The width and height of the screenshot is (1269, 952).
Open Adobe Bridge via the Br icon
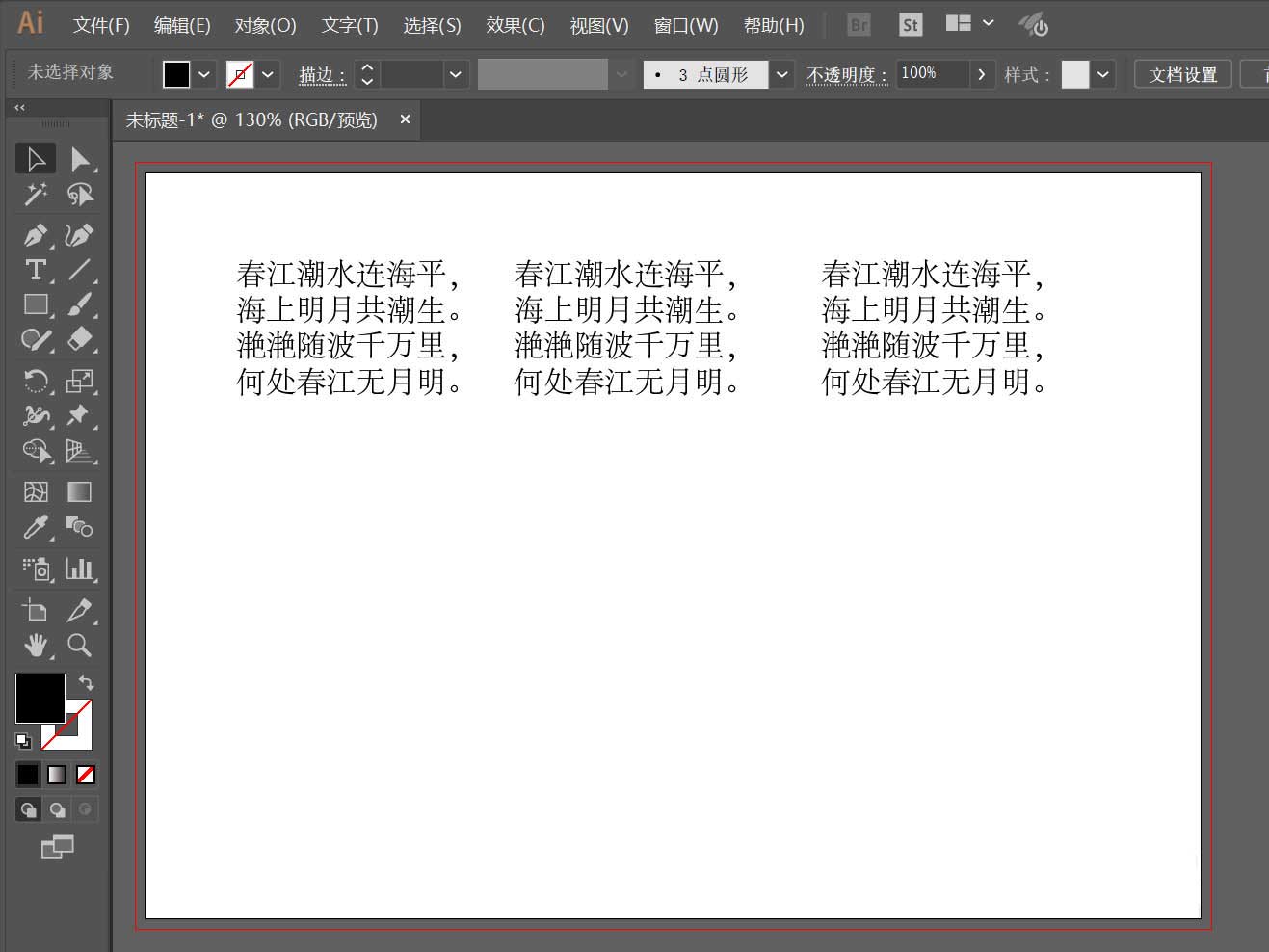859,25
